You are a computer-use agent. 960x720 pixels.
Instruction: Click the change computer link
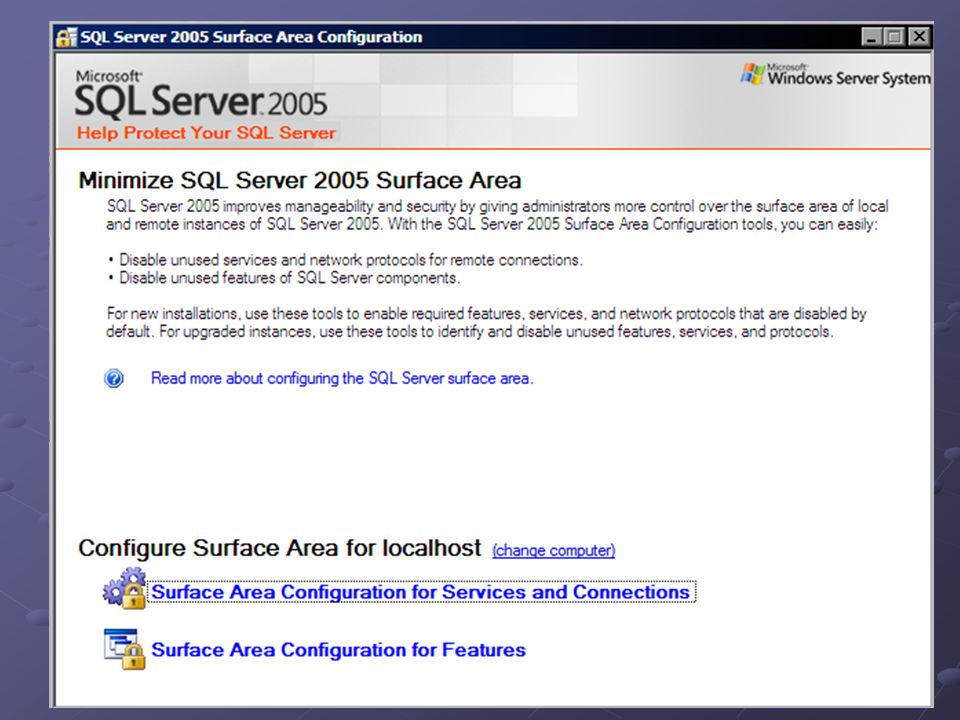point(553,550)
